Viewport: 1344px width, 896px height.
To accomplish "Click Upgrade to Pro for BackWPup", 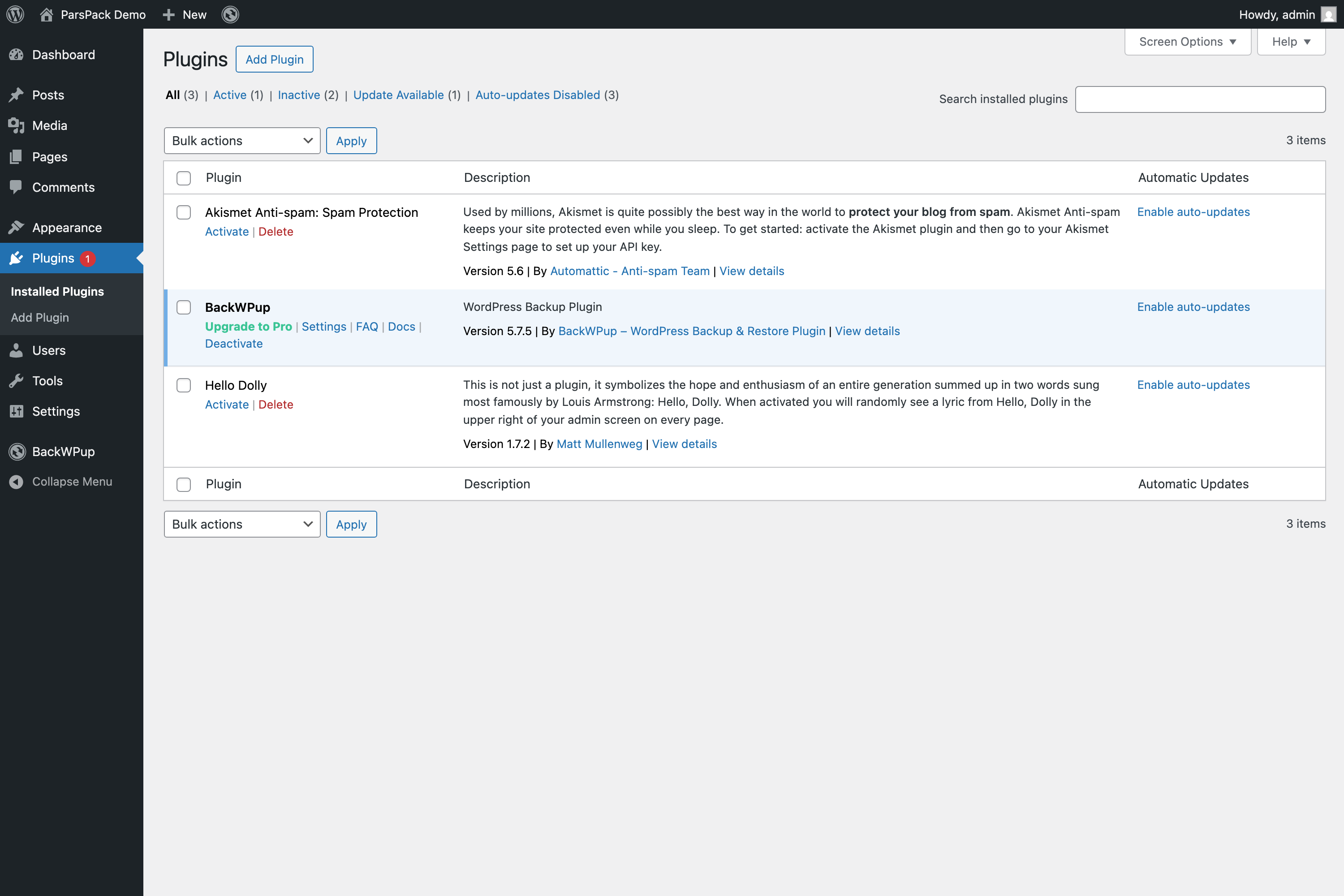I will tap(249, 326).
